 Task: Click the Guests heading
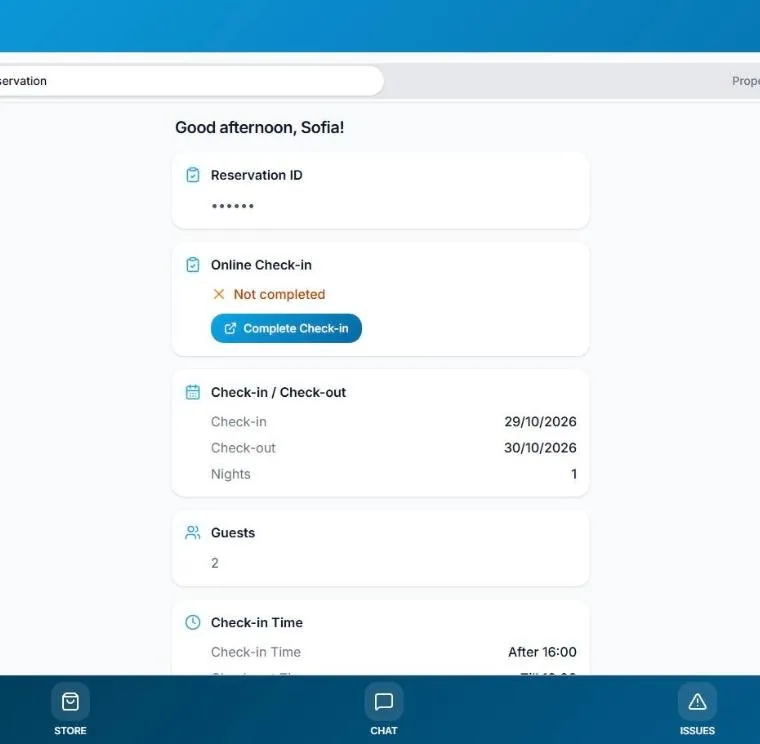[x=233, y=533]
